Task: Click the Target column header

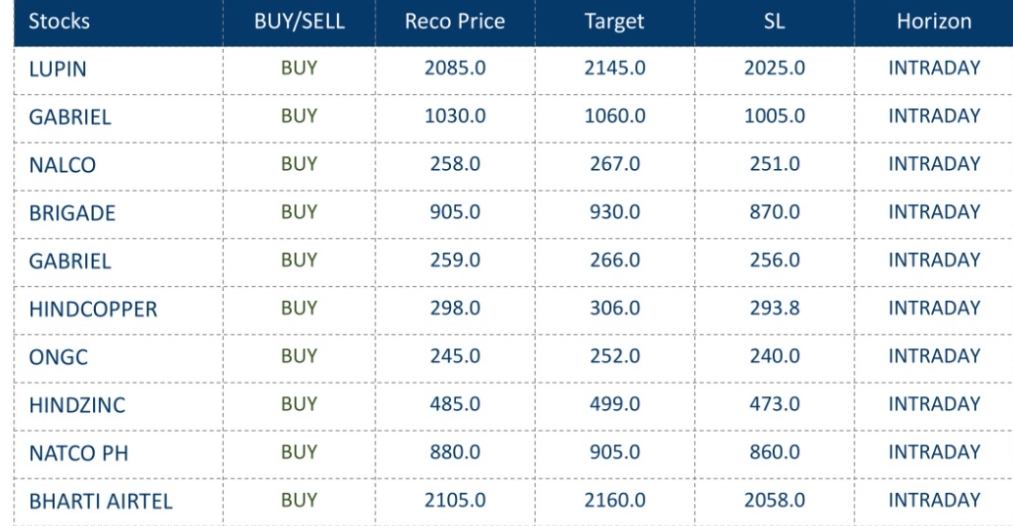Action: (x=614, y=22)
